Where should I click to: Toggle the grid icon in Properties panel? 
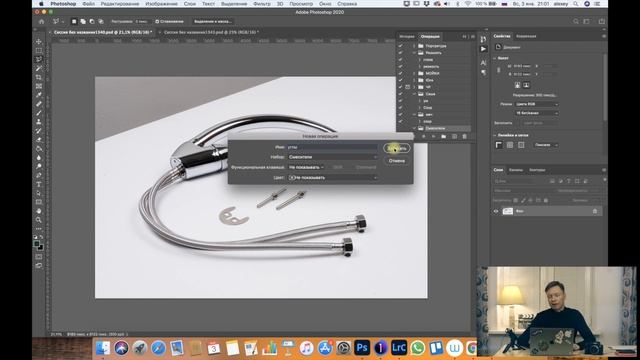(x=510, y=145)
